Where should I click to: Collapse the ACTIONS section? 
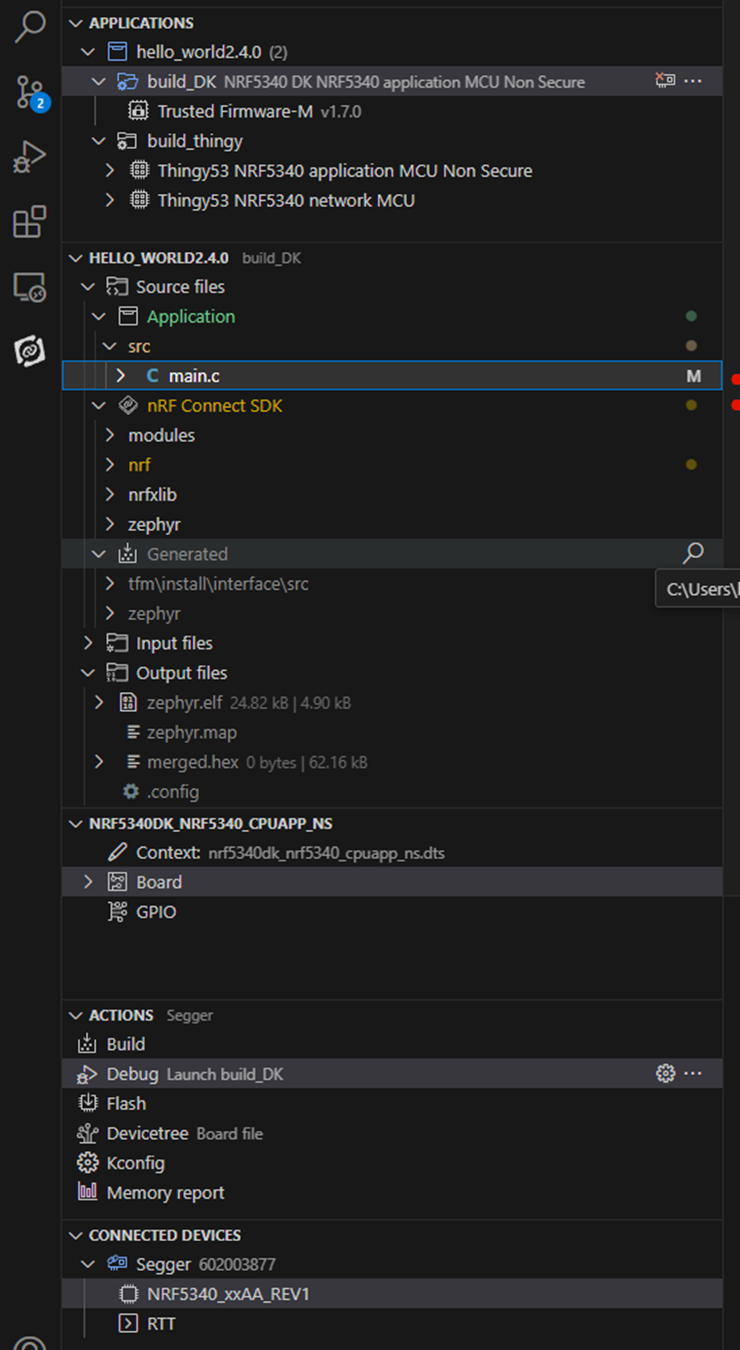76,1015
